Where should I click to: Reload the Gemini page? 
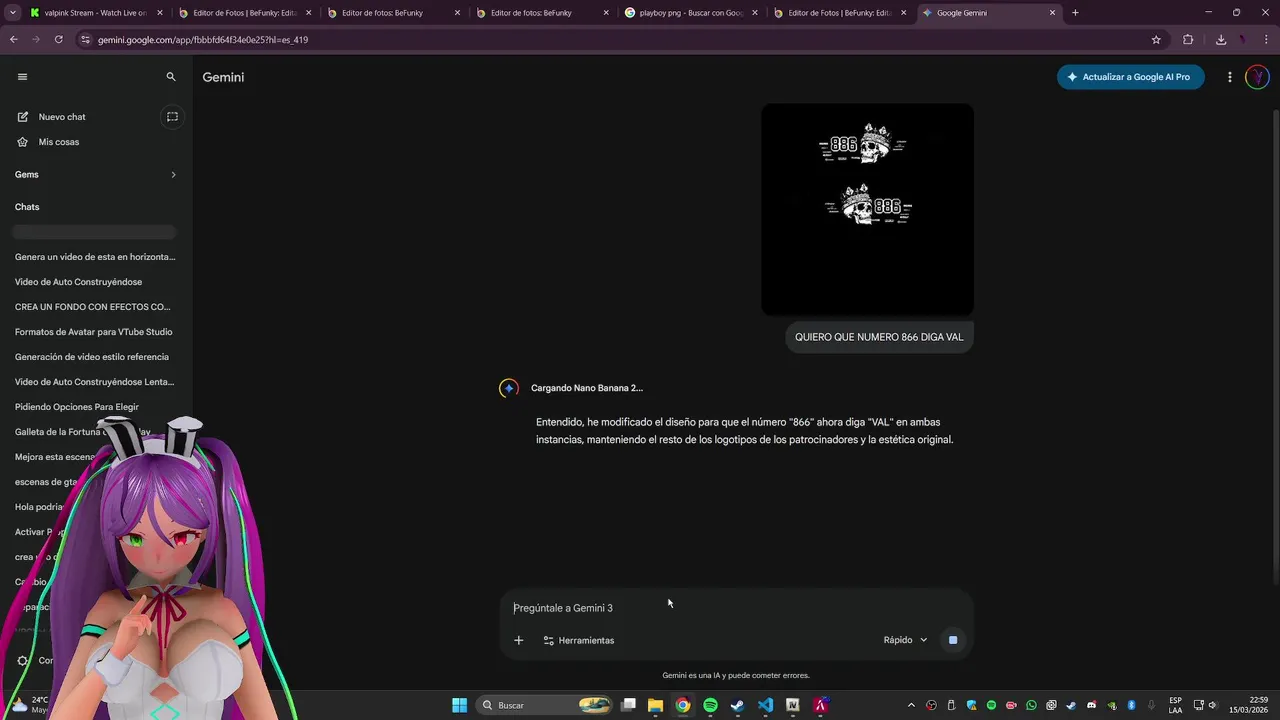(x=58, y=40)
